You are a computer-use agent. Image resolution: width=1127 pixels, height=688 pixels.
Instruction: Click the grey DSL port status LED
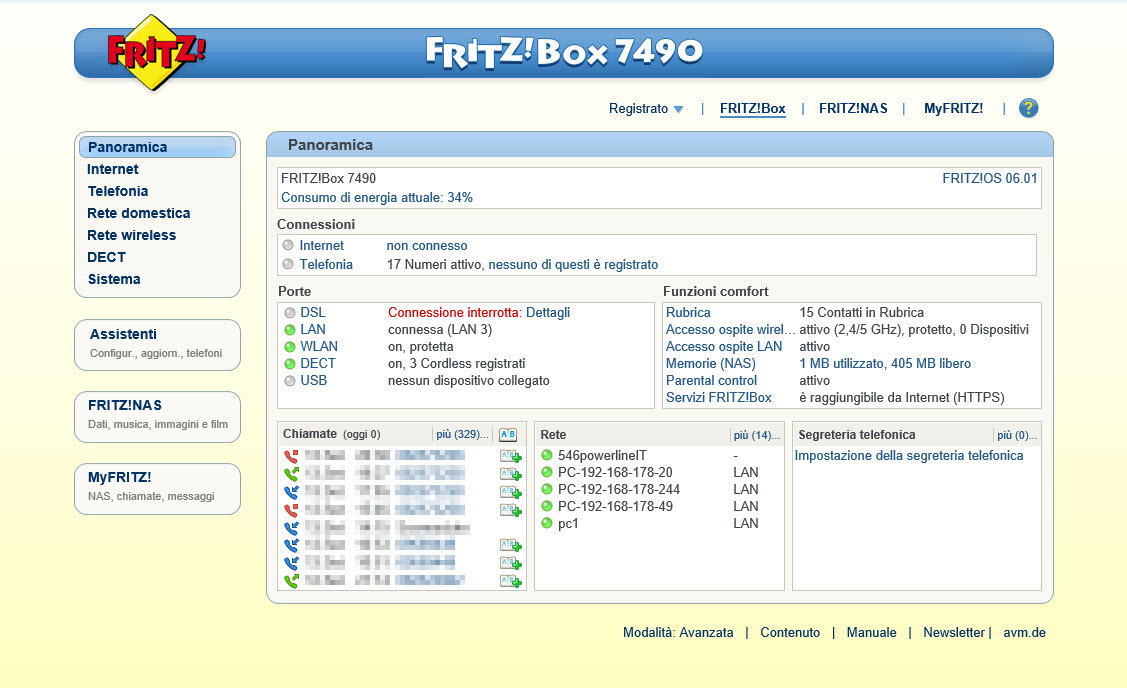(x=290, y=313)
